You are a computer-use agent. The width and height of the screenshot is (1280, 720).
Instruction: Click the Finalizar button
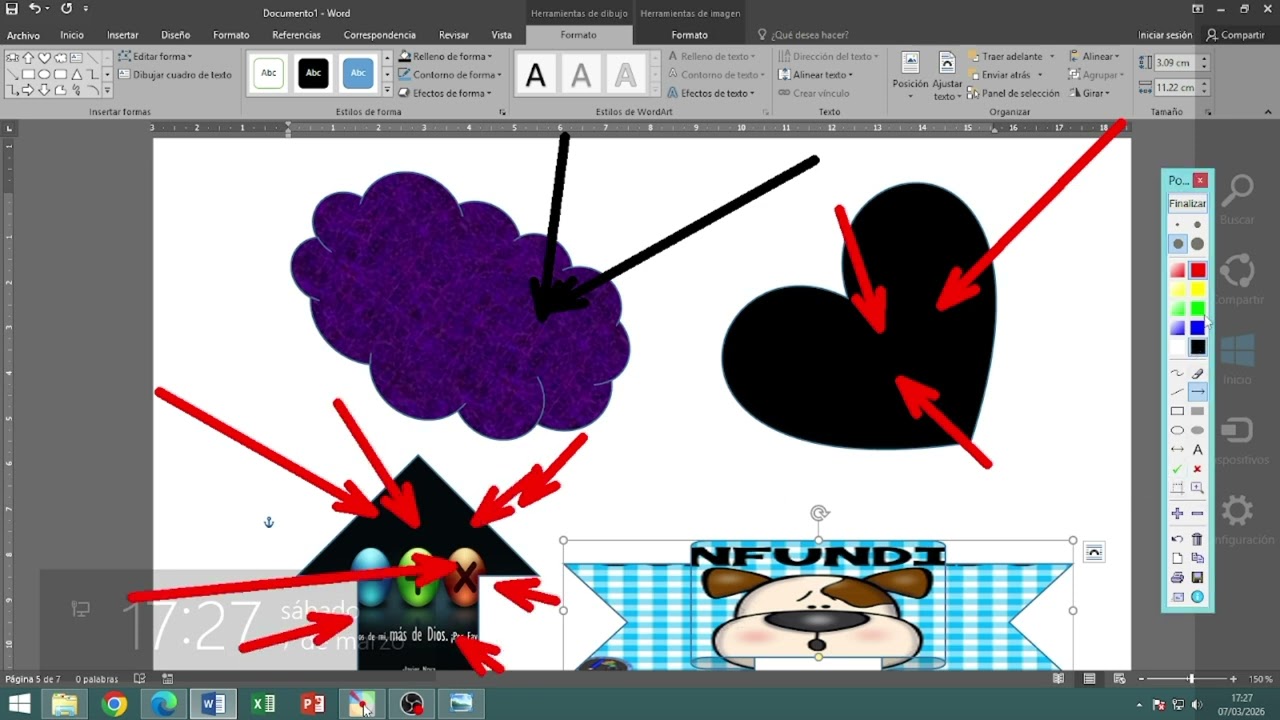click(1188, 203)
